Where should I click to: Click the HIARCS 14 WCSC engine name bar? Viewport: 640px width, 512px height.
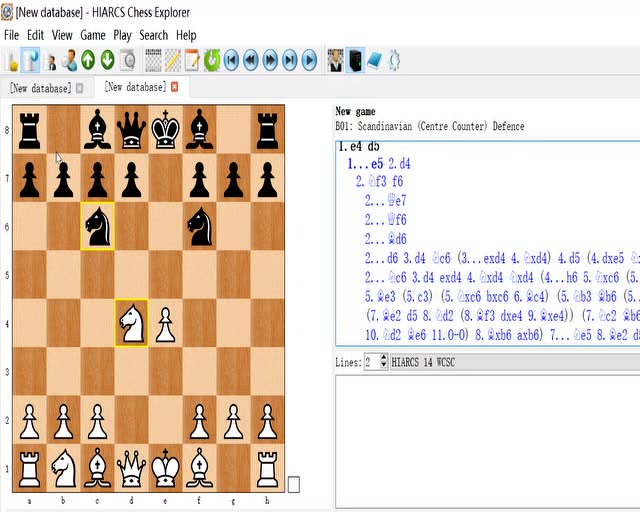tap(515, 362)
